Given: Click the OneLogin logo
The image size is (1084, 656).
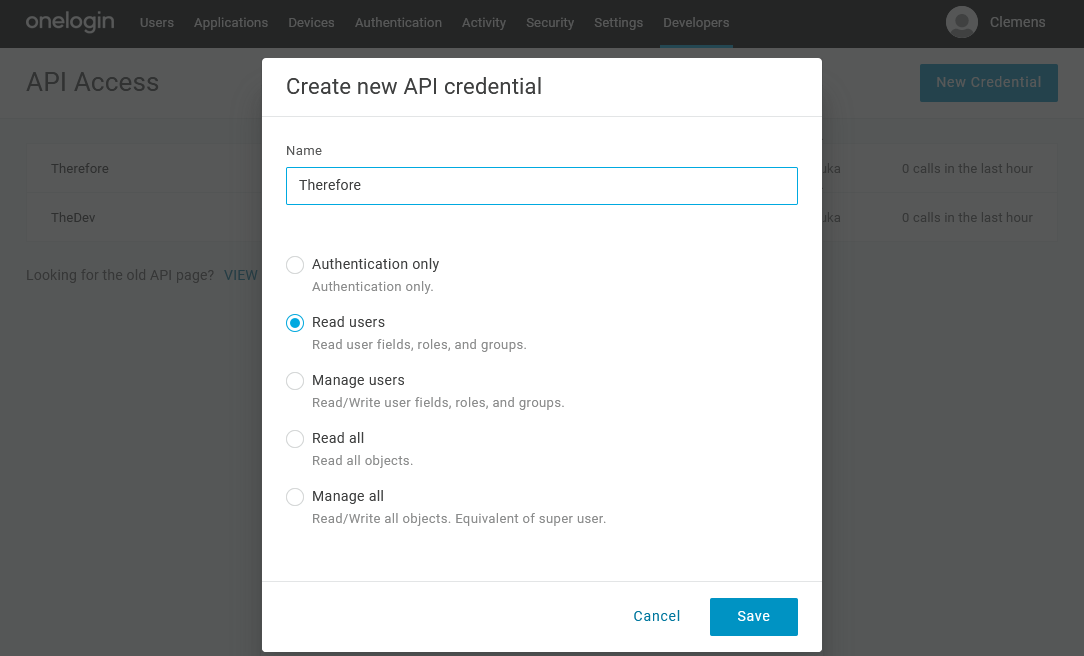Looking at the screenshot, I should [x=69, y=22].
